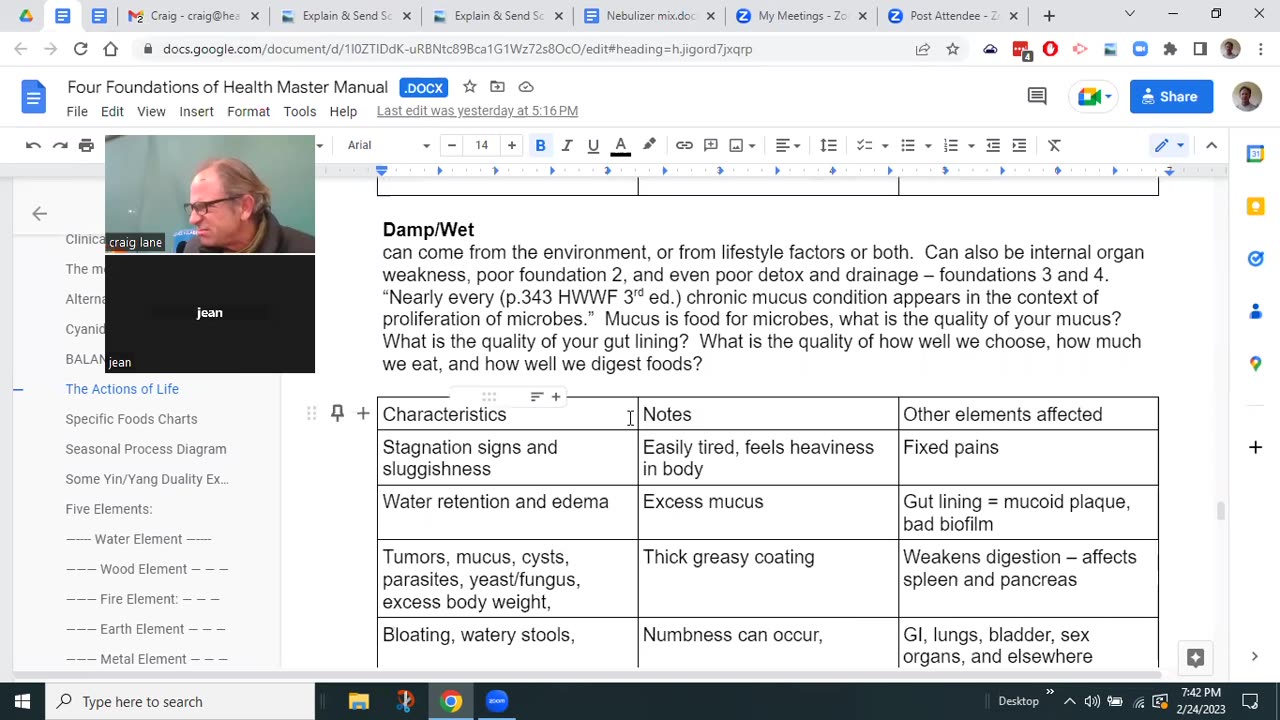
Task: Click the insert link icon
Action: pyautogui.click(x=684, y=146)
